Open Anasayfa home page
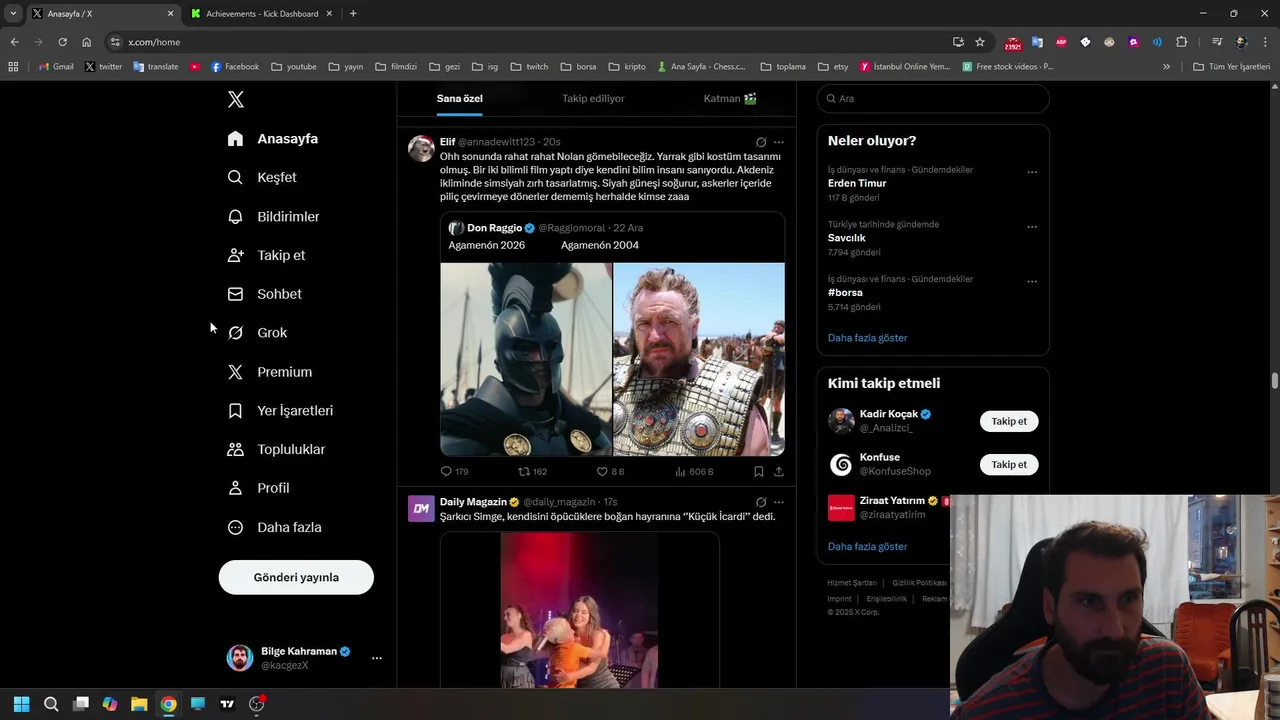This screenshot has height=720, width=1280. [272, 139]
